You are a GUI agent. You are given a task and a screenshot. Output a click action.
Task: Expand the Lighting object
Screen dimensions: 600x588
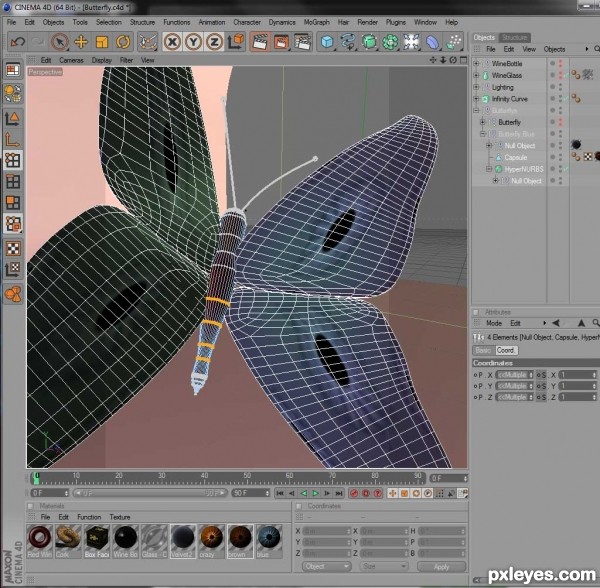[x=476, y=87]
